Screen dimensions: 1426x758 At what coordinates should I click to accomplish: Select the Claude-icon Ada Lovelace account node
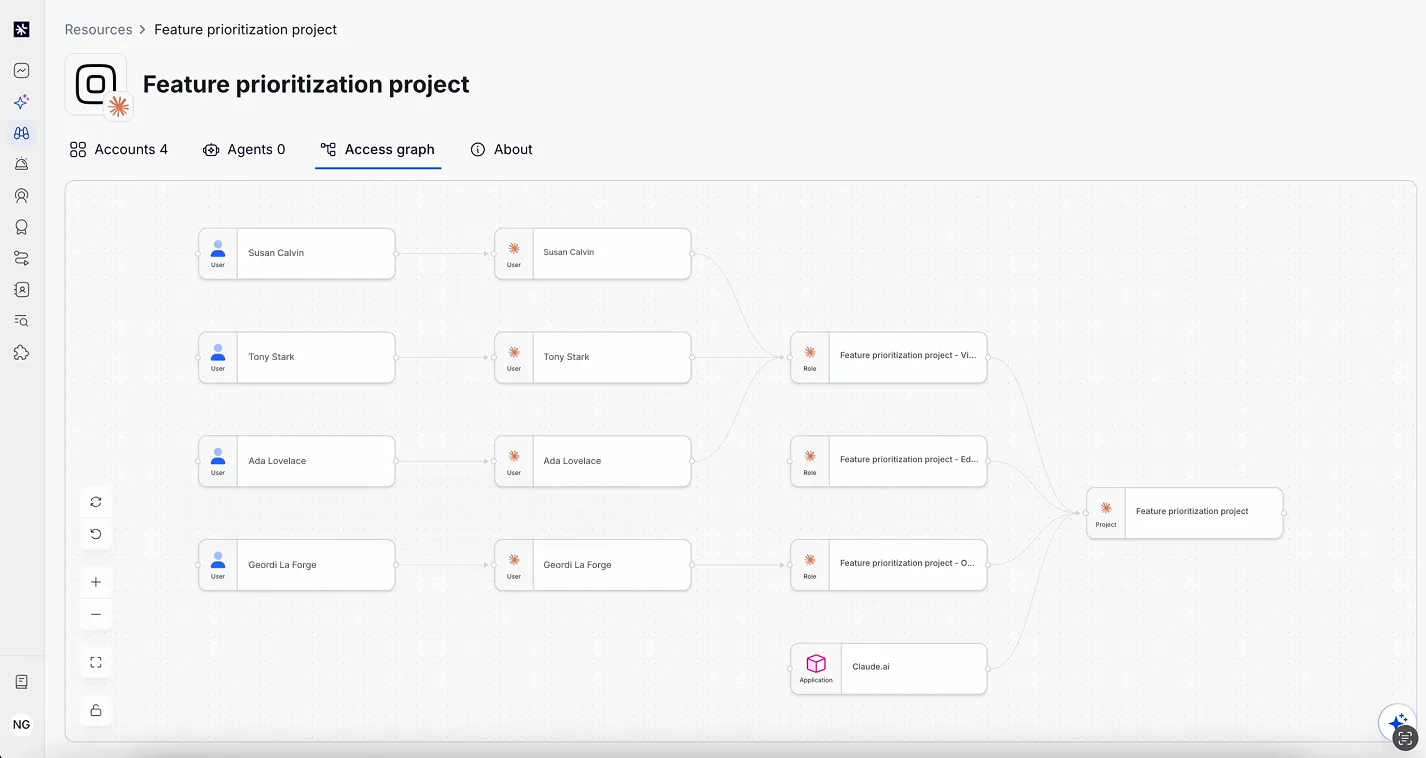click(593, 461)
